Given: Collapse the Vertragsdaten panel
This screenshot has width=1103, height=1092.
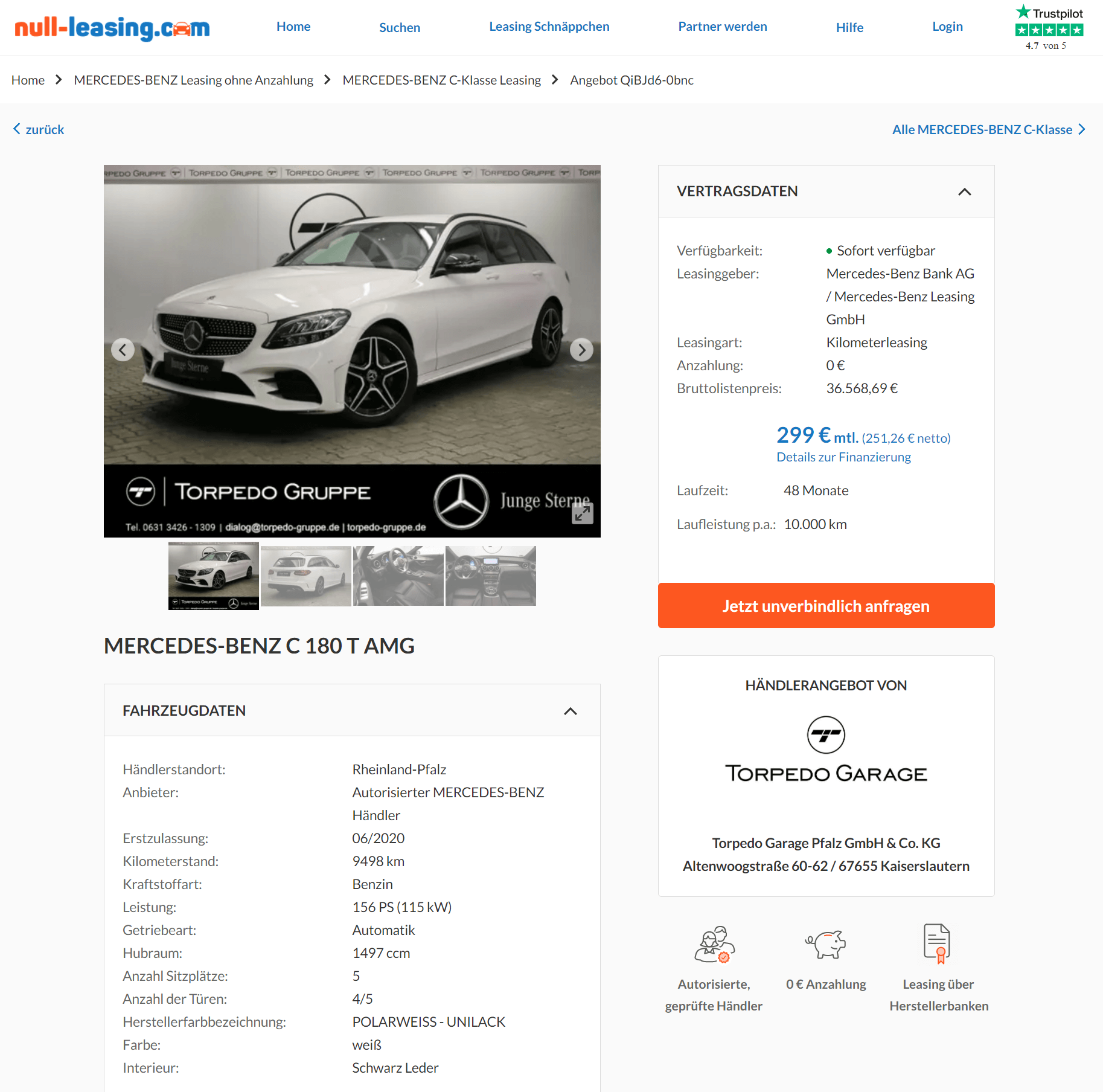Looking at the screenshot, I should pos(965,191).
